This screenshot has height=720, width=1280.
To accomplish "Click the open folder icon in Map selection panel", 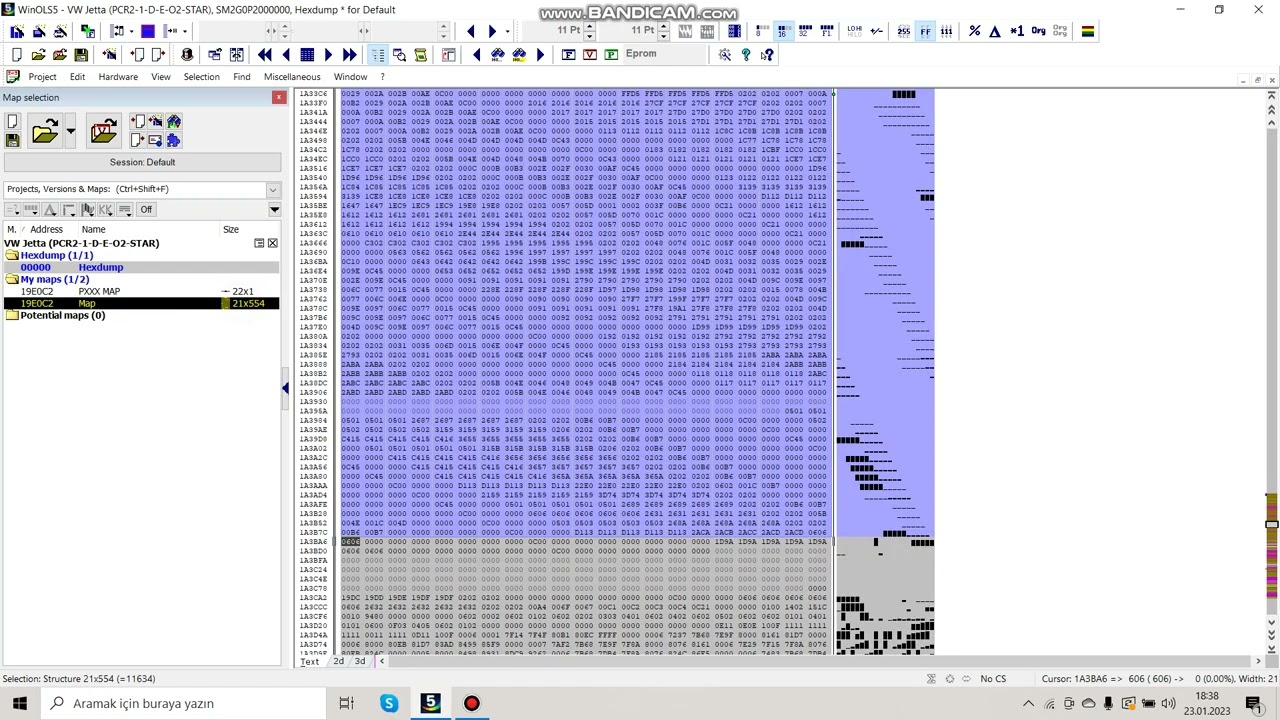I will [x=44, y=131].
